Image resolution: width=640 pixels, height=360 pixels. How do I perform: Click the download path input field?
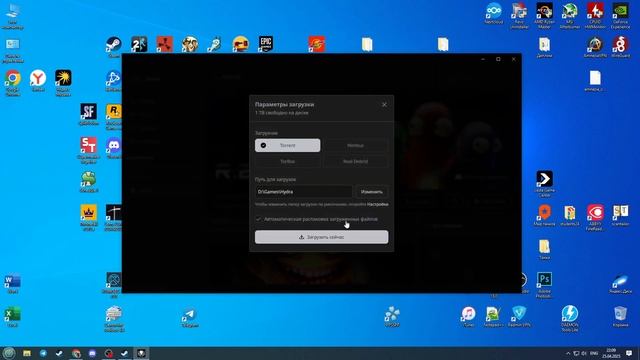[304, 192]
